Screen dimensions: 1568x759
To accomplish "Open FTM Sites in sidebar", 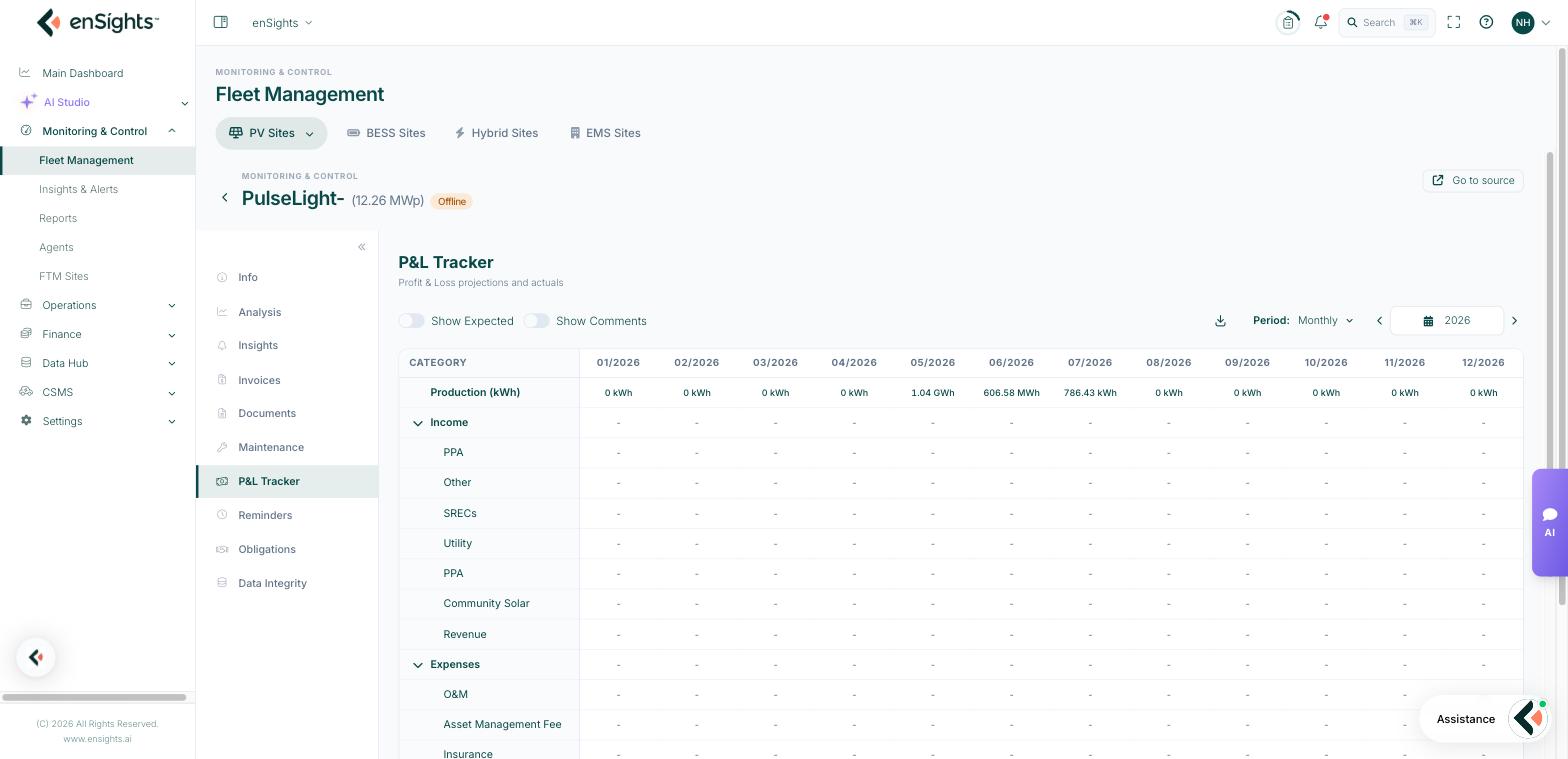I will [x=64, y=276].
